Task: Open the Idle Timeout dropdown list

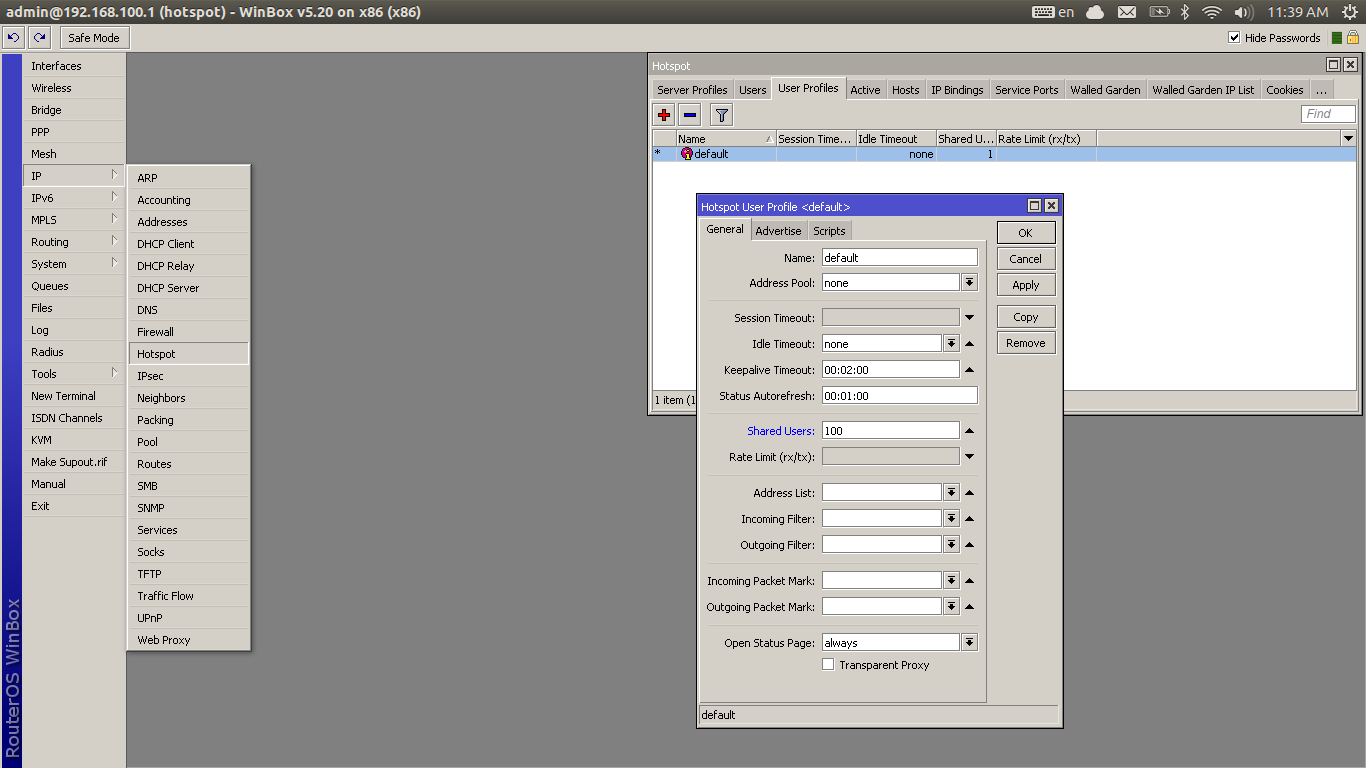Action: 951,344
